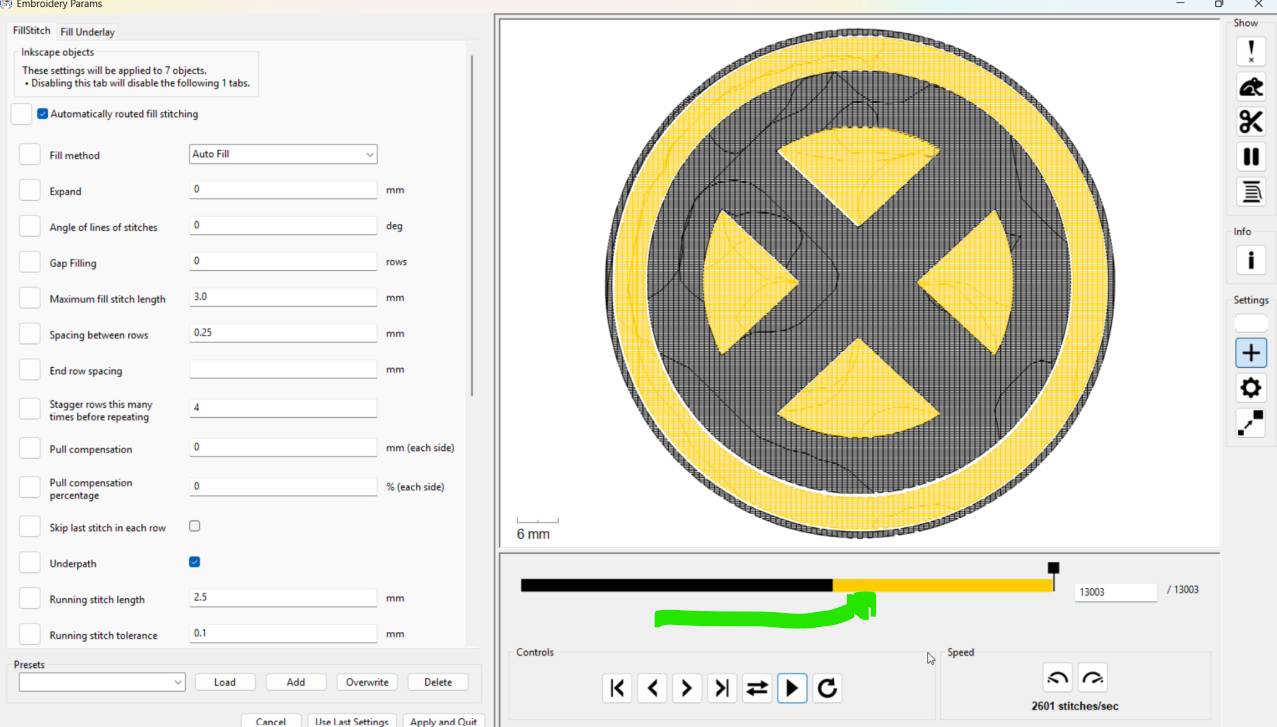Jump to the last stitch
Viewport: 1277px width, 727px height.
click(x=722, y=688)
